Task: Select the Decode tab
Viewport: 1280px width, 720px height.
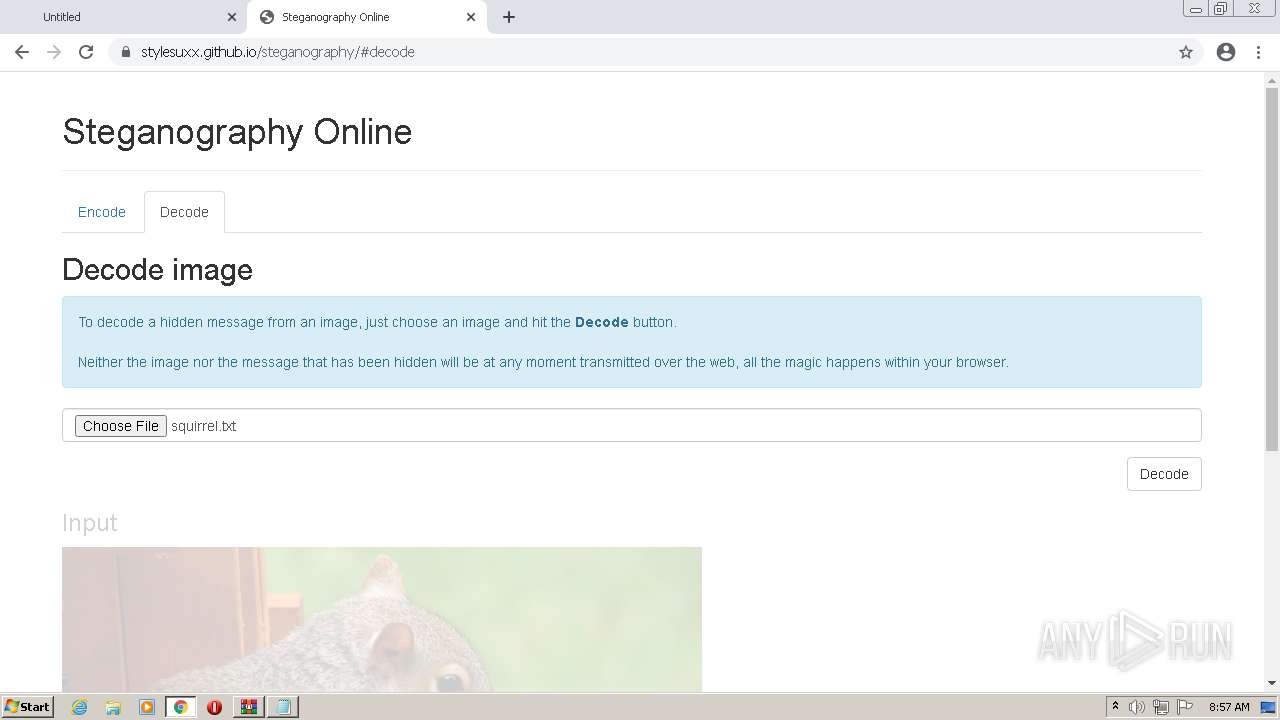Action: click(x=184, y=212)
